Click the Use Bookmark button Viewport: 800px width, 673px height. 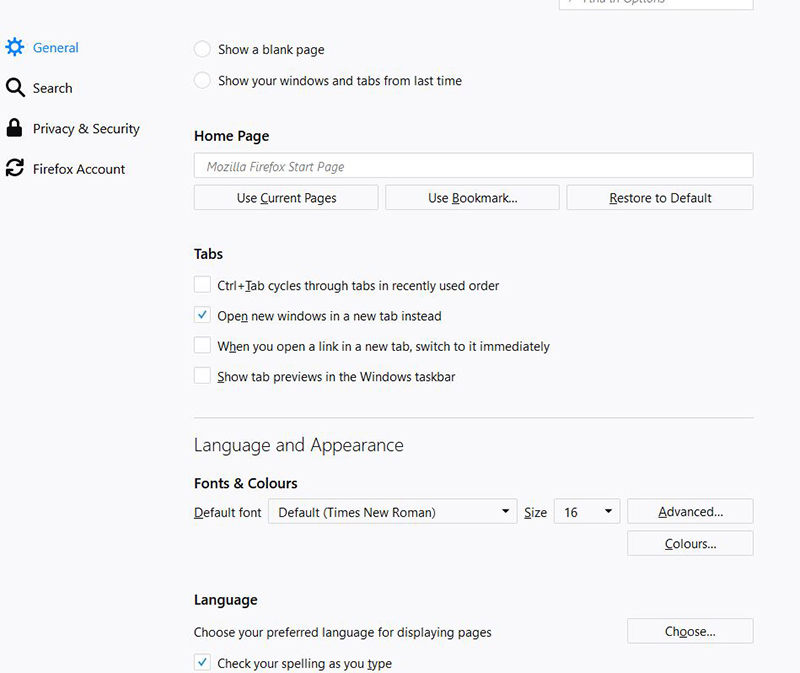(472, 198)
